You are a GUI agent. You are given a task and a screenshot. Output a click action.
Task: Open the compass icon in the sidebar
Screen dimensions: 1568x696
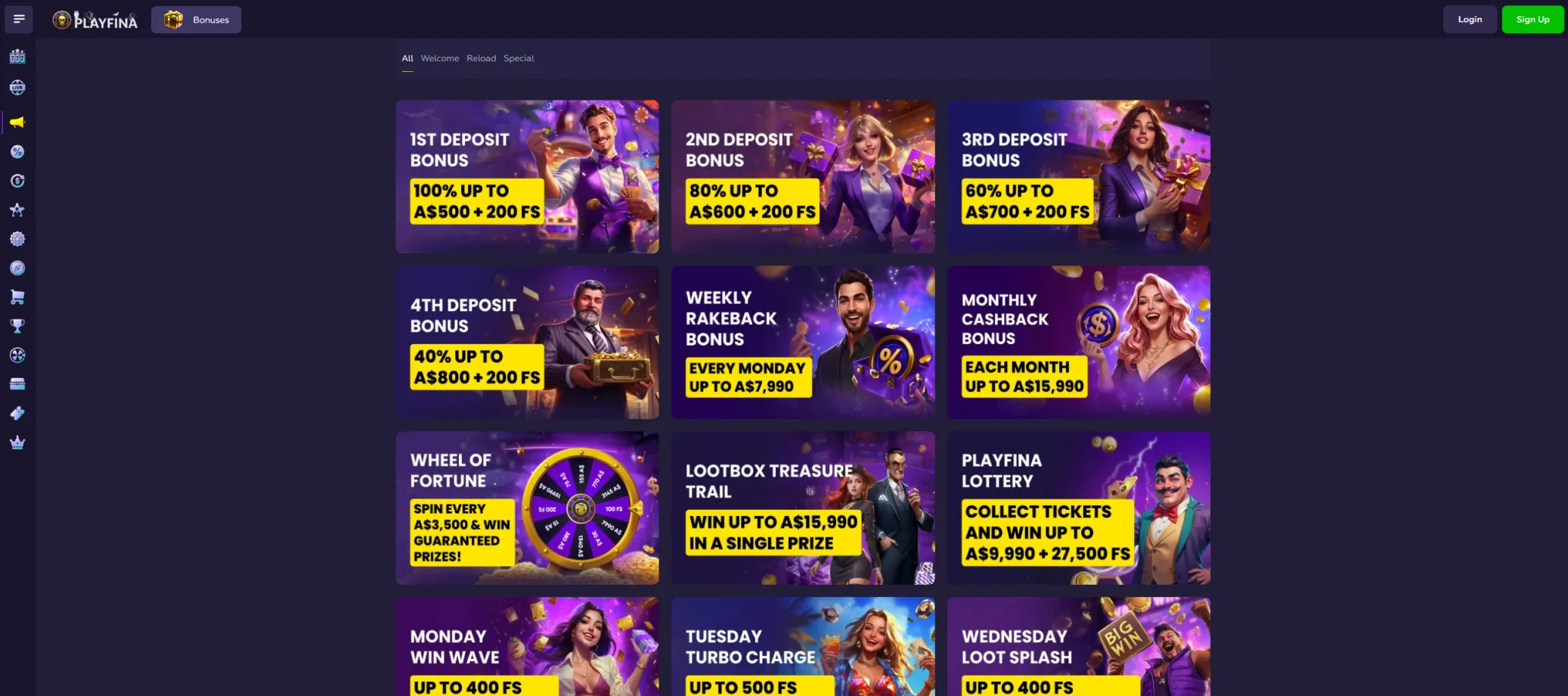(17, 268)
